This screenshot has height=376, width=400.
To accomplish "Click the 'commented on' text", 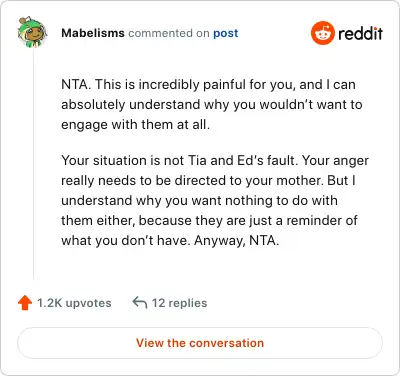I will pyautogui.click(x=169, y=33).
